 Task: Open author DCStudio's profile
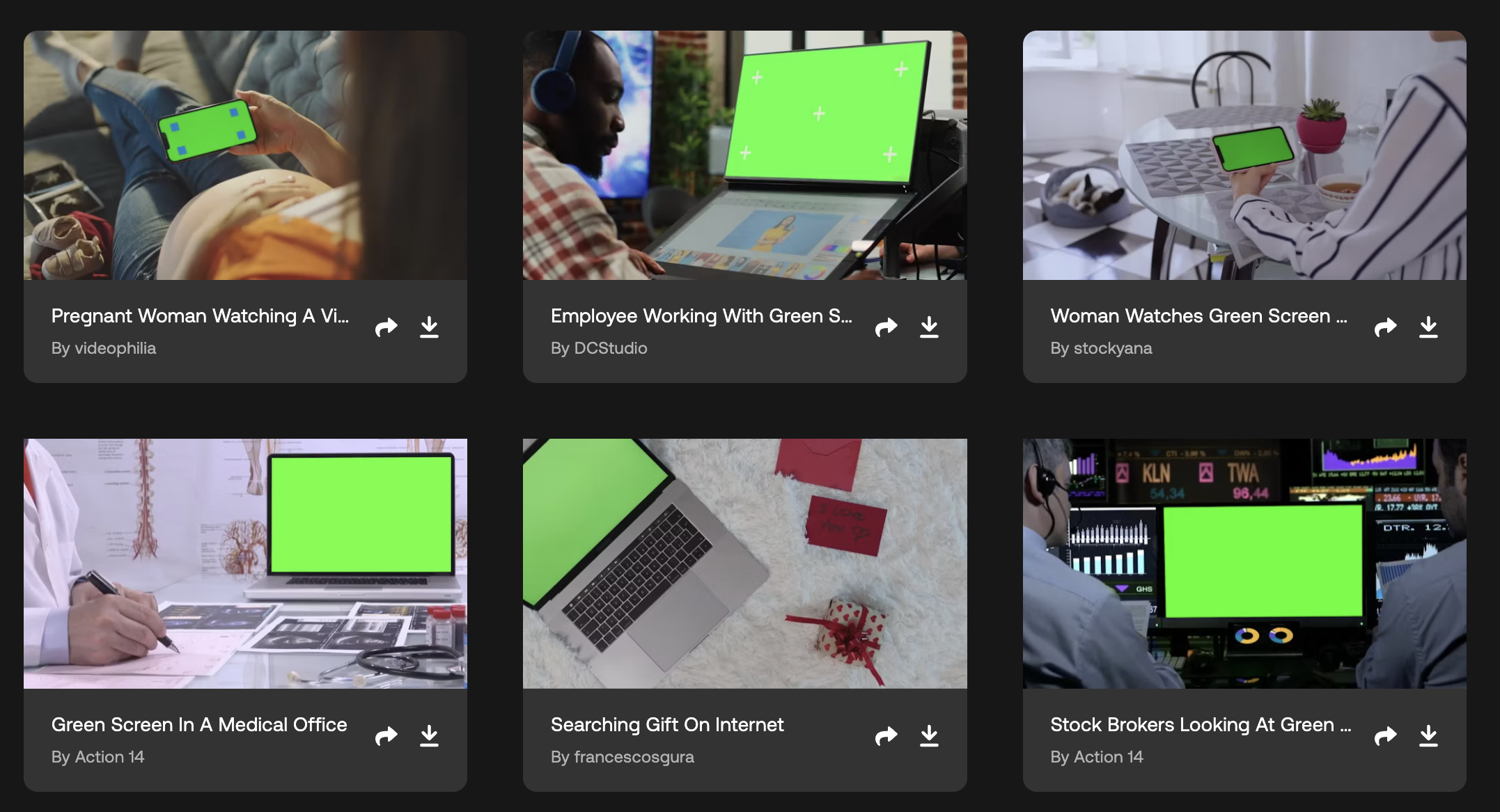point(610,348)
